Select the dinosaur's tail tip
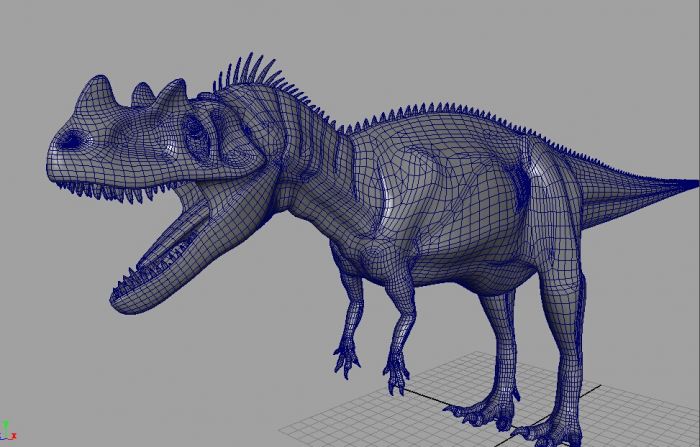This screenshot has width=700, height=447. click(x=688, y=183)
